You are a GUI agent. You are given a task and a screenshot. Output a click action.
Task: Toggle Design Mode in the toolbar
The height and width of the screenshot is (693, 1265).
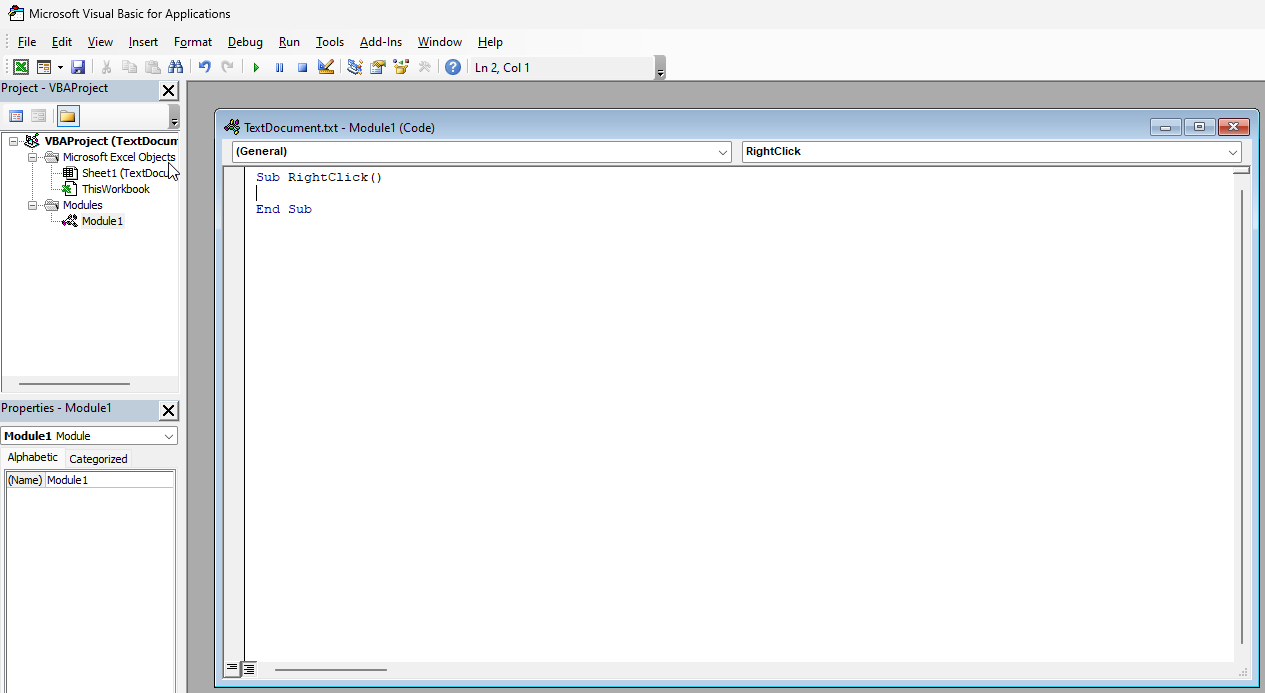pos(326,67)
